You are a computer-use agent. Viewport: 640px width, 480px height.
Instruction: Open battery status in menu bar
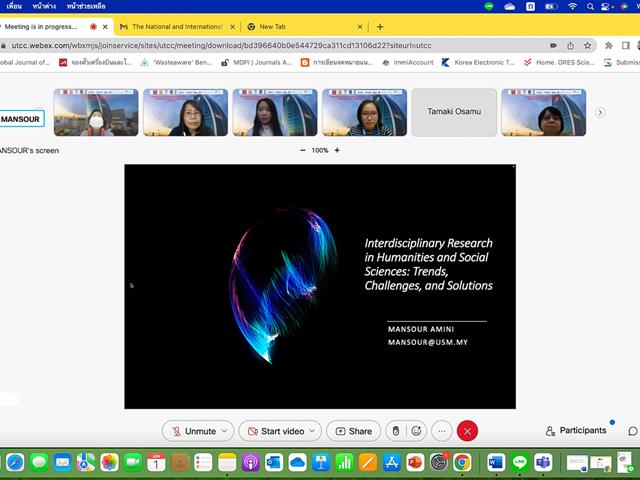point(551,6)
